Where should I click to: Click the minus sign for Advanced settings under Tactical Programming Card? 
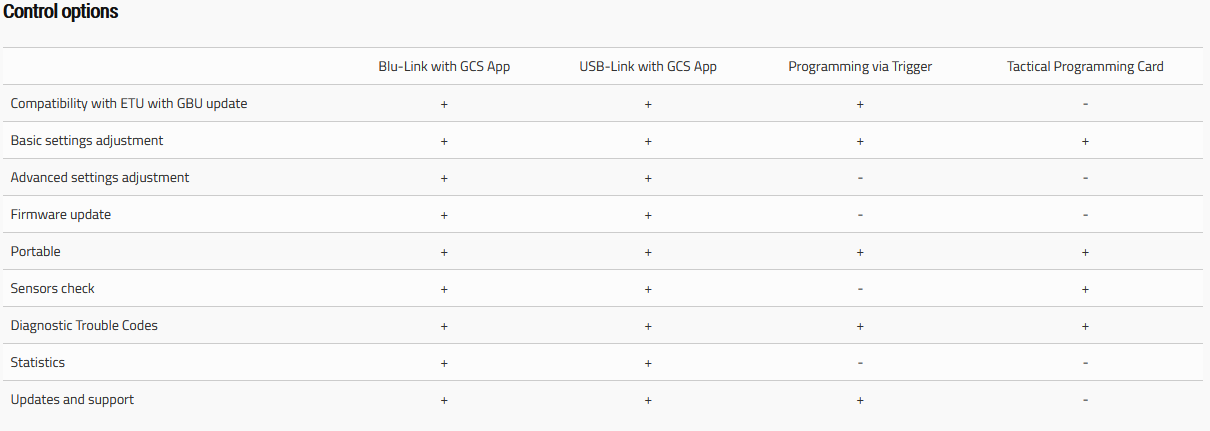(1085, 178)
